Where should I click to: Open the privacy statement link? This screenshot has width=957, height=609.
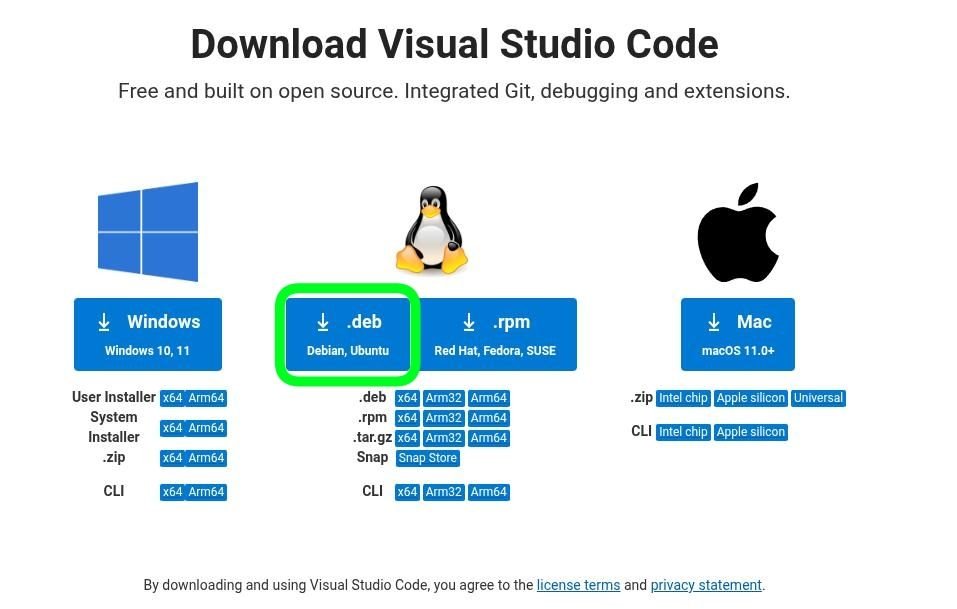pos(706,585)
